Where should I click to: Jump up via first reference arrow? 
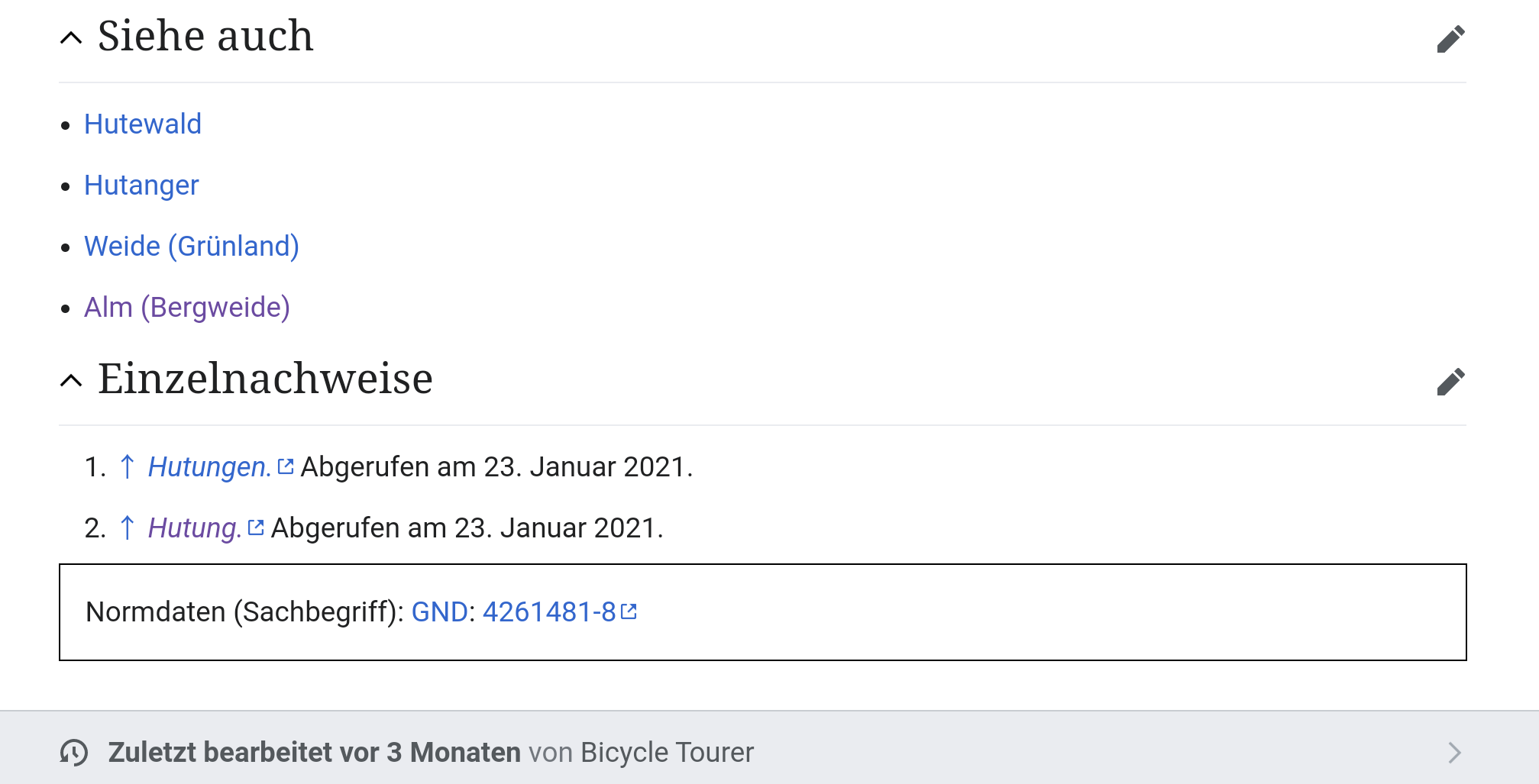[128, 466]
